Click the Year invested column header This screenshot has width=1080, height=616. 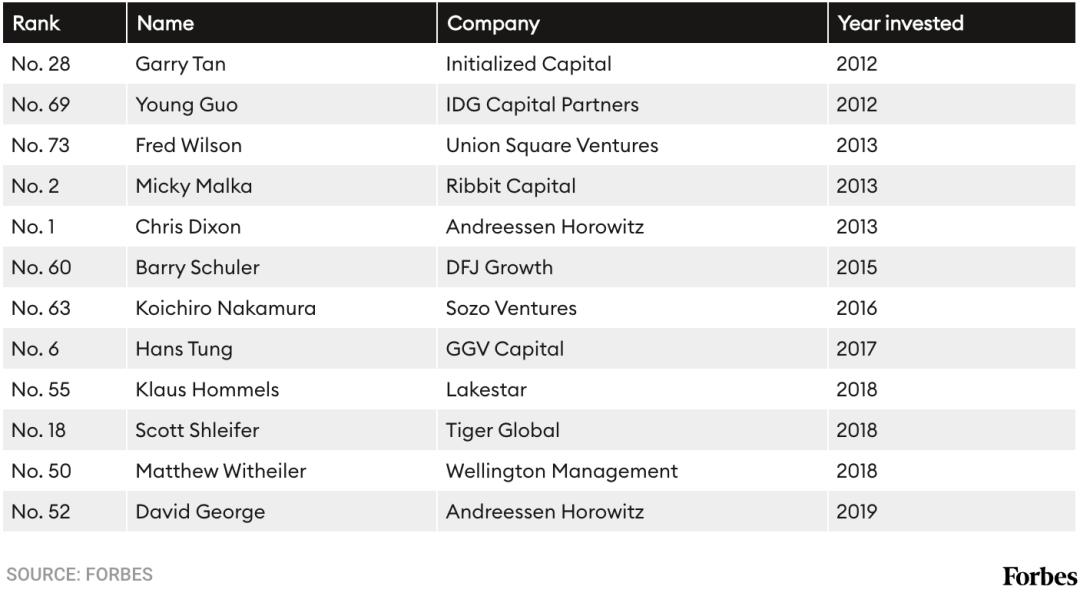(x=900, y=23)
